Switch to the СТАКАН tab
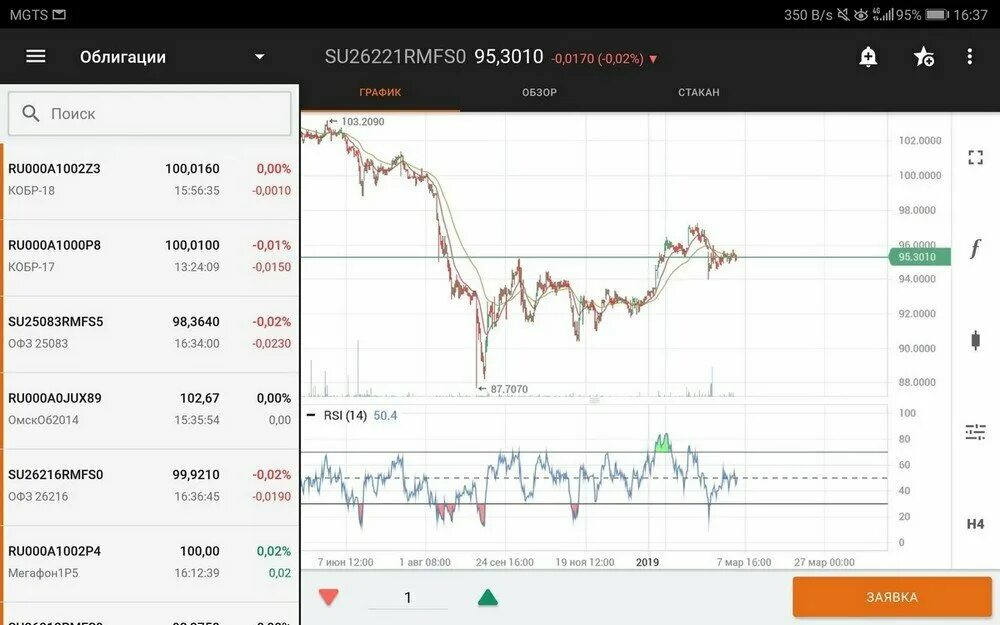1000x625 pixels. [699, 92]
